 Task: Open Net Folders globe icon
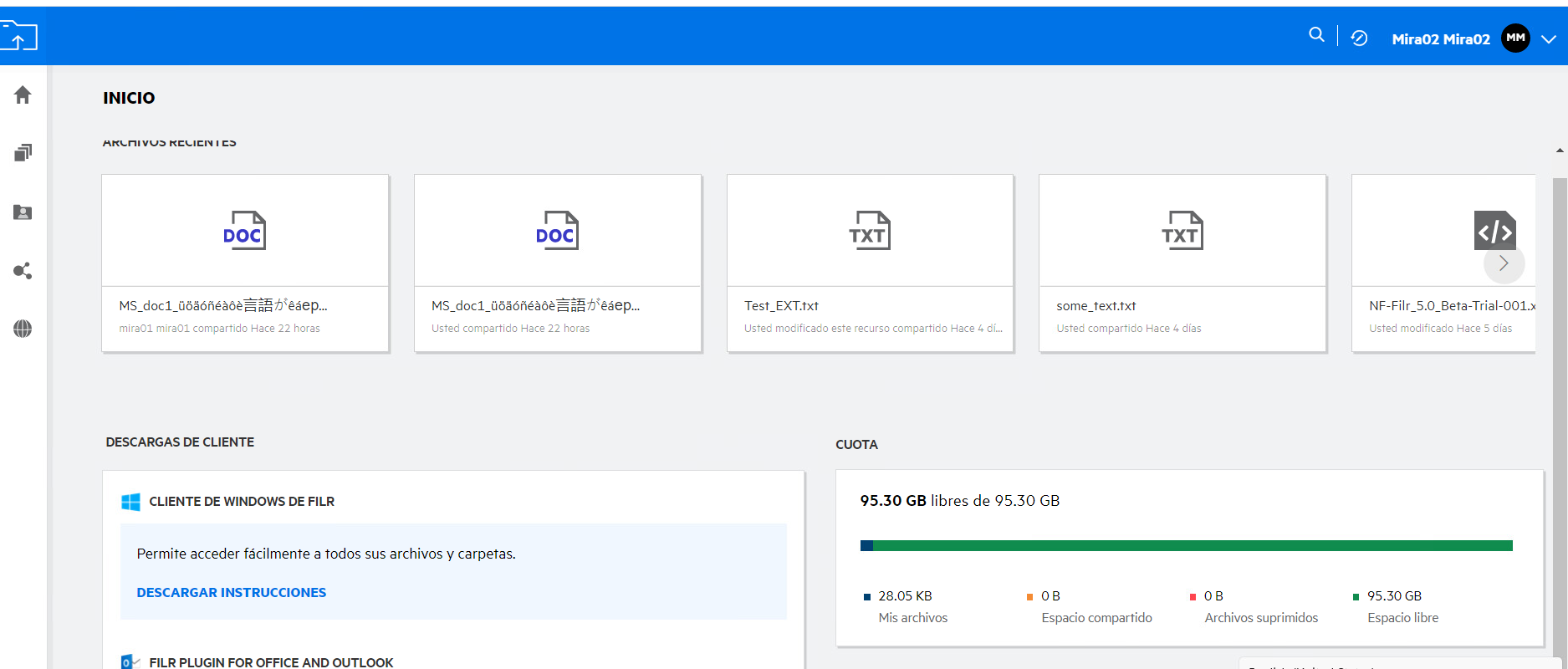(x=23, y=329)
